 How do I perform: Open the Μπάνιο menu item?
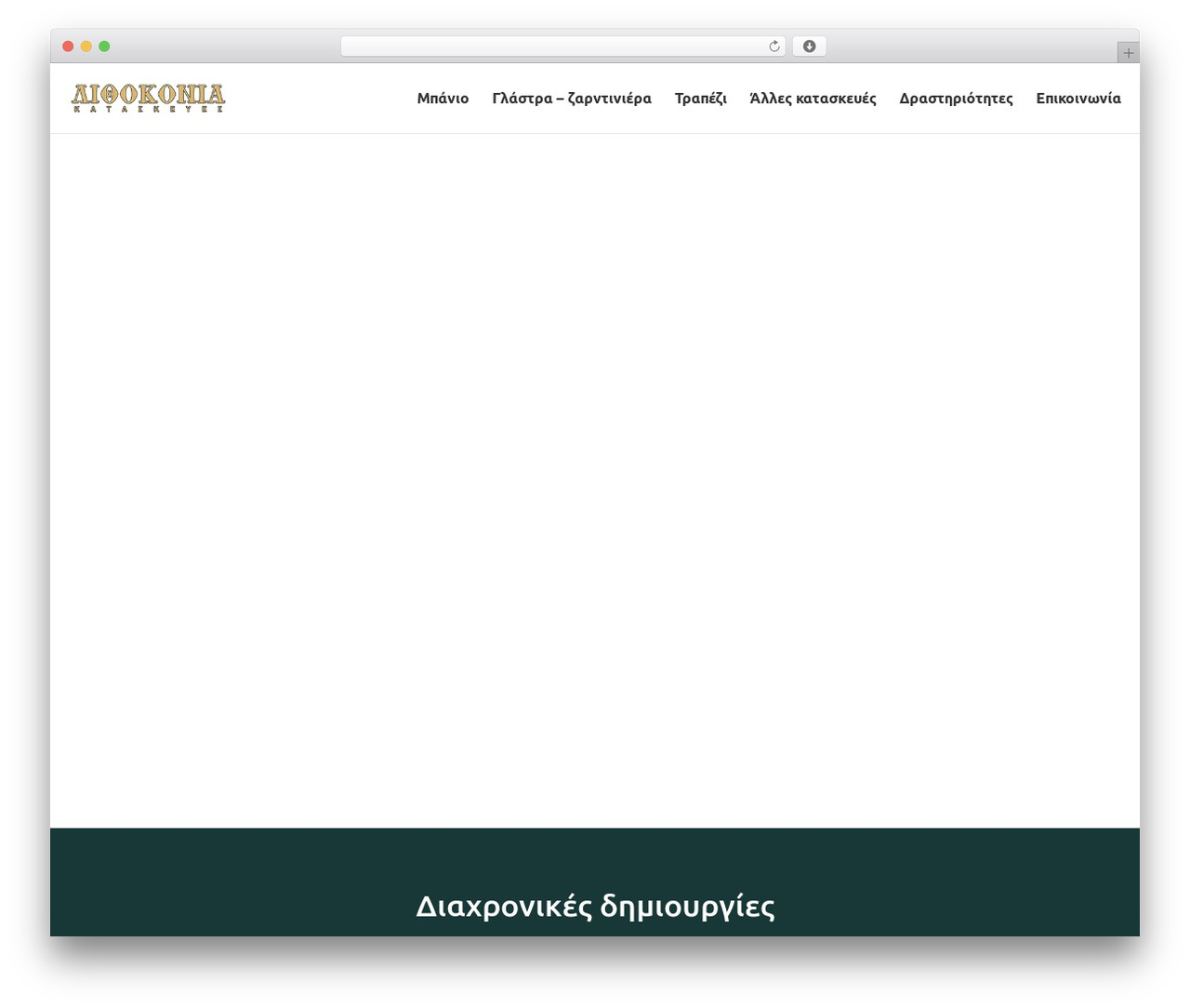pyautogui.click(x=443, y=99)
